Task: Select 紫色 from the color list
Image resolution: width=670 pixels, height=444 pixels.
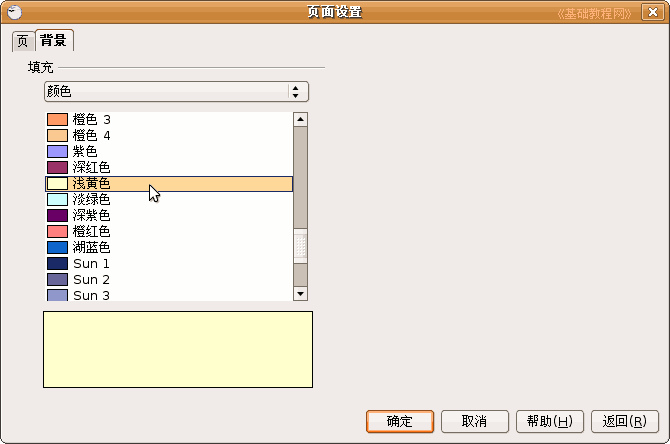Action: coord(85,152)
